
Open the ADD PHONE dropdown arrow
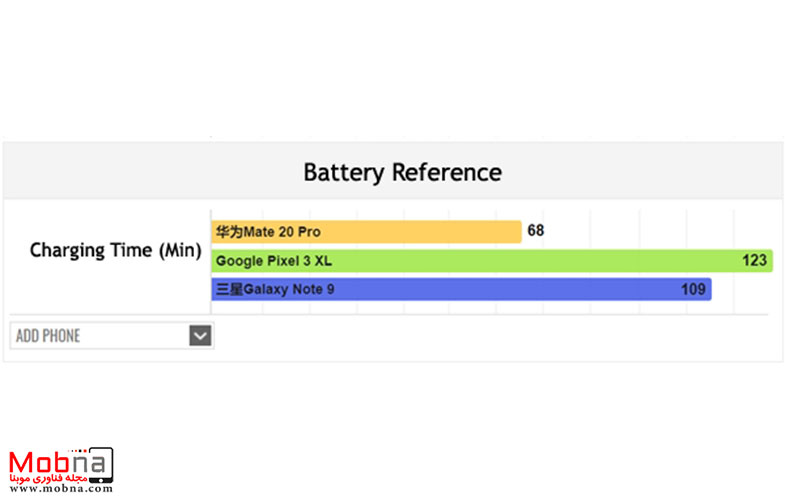[x=200, y=336]
